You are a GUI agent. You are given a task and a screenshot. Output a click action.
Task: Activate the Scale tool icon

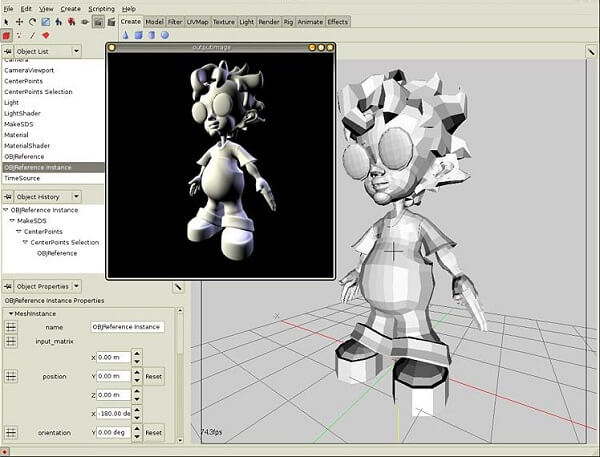(x=46, y=22)
